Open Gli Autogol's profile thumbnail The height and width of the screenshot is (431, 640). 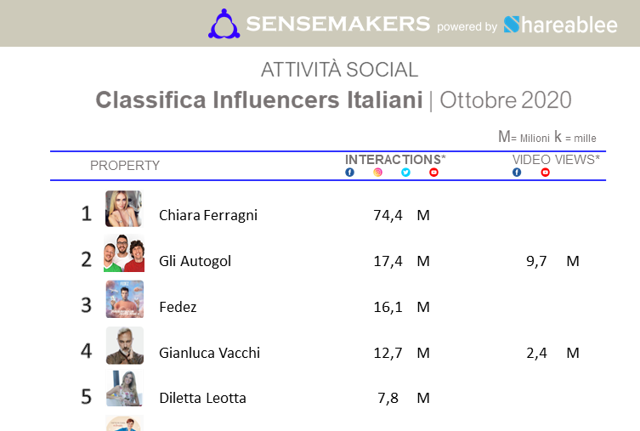click(x=124, y=253)
